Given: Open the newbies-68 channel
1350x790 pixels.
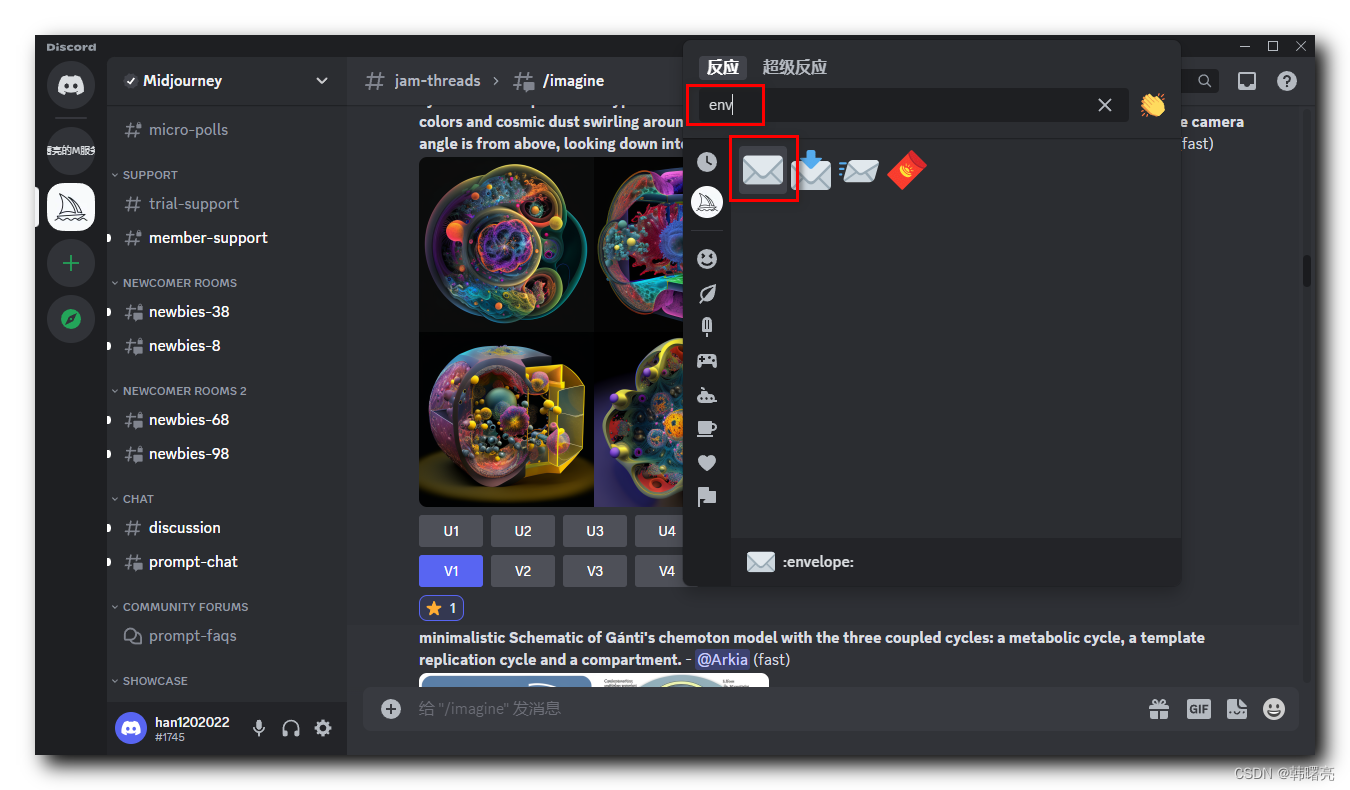Looking at the screenshot, I should (x=227, y=420).
